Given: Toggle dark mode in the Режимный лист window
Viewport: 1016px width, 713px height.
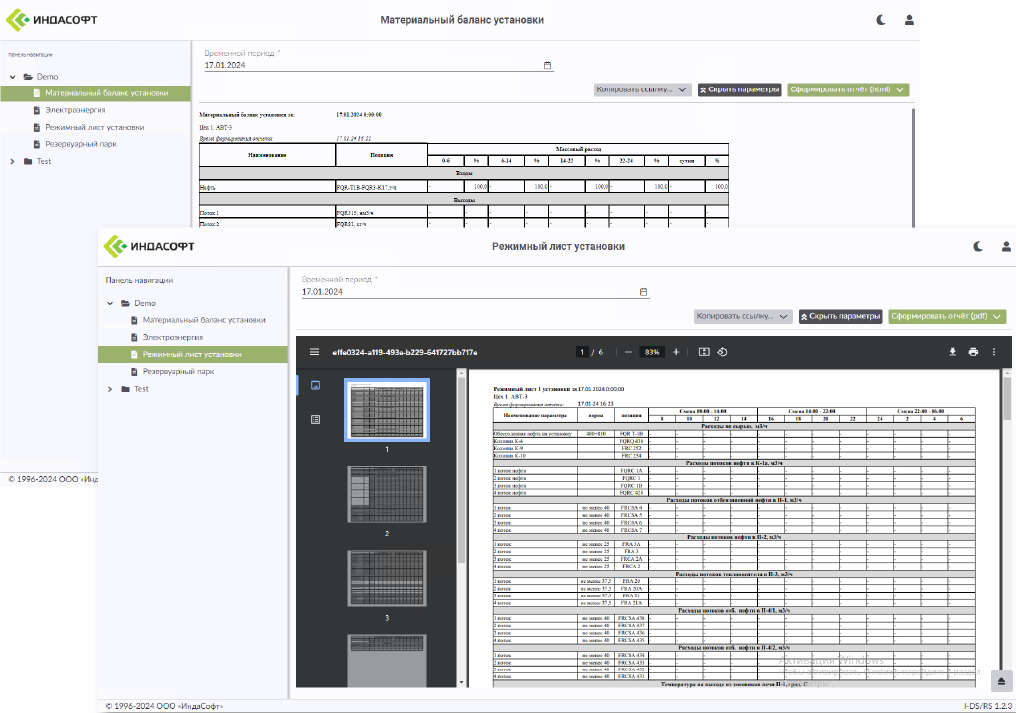Looking at the screenshot, I should click(978, 246).
